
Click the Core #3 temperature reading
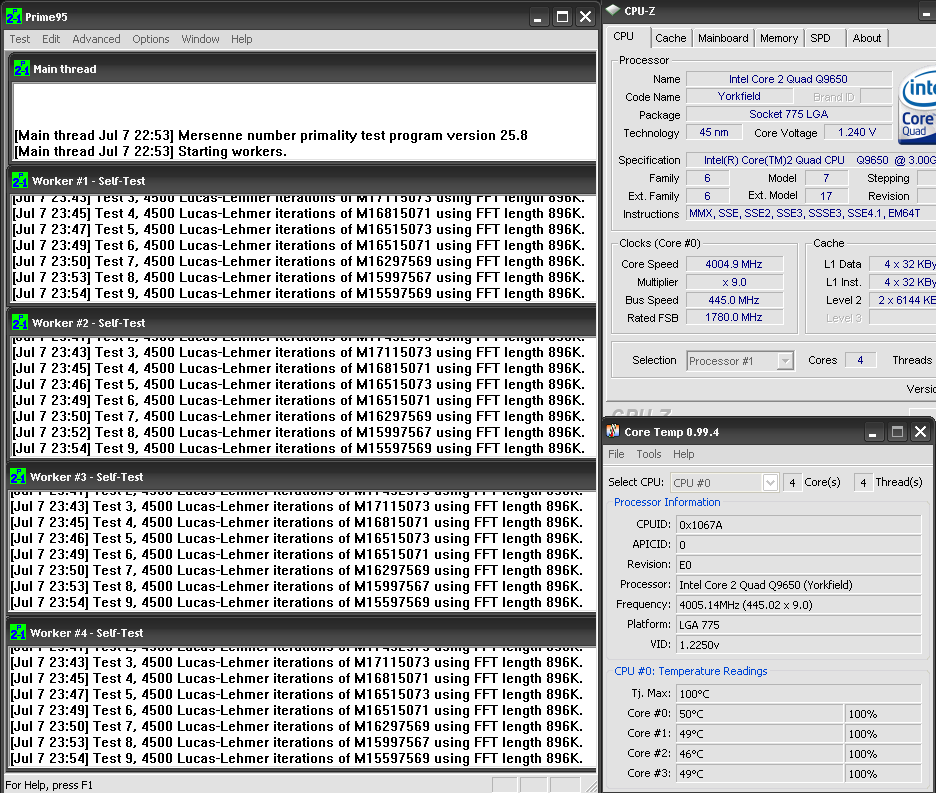coord(759,774)
